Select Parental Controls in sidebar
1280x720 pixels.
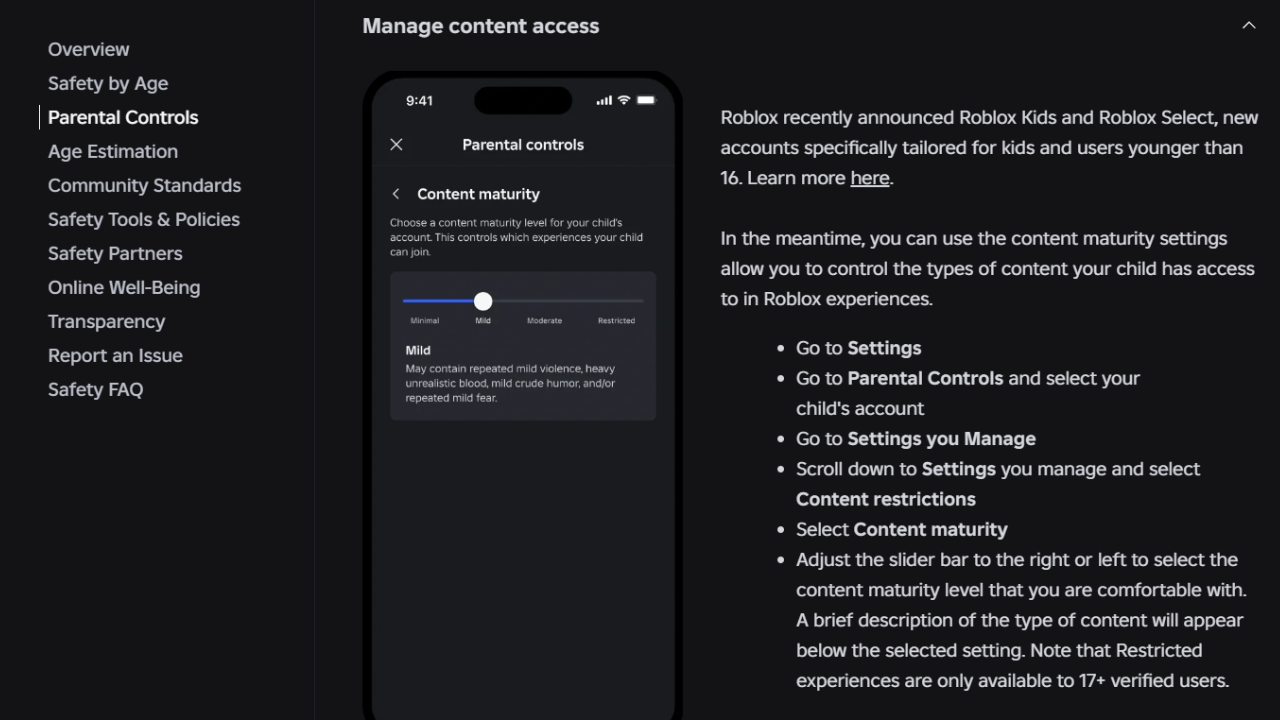[123, 117]
